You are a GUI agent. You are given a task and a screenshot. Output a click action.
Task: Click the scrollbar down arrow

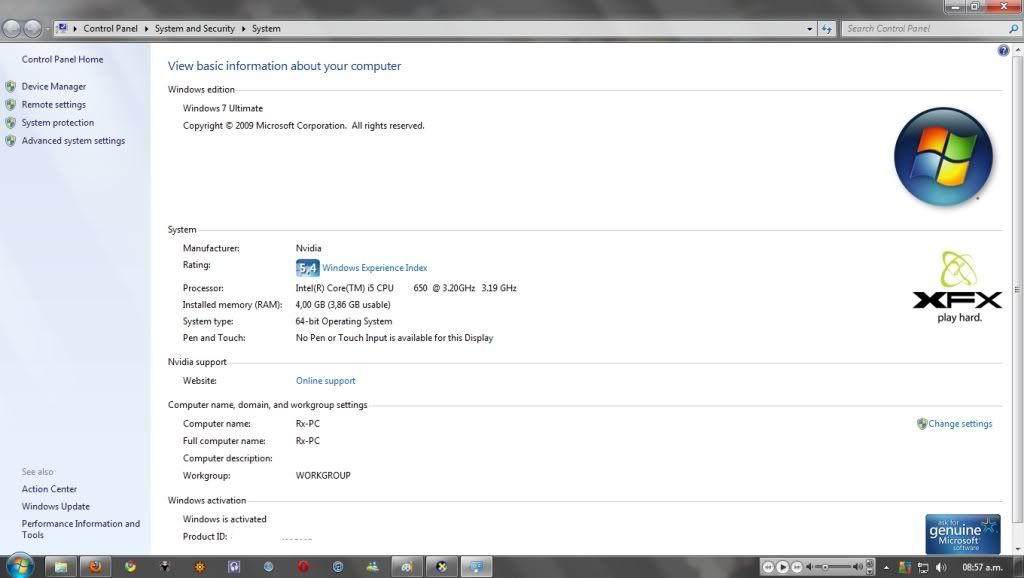pyautogui.click(x=1017, y=550)
